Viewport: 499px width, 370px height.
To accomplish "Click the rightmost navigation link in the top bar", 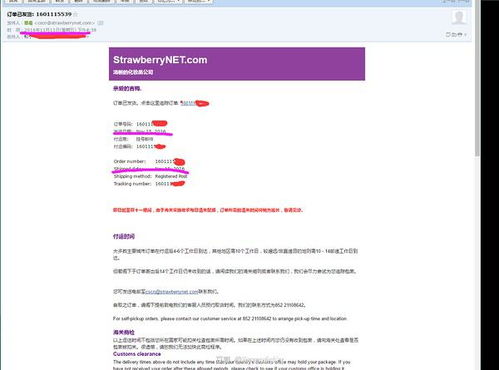I will (x=464, y=1).
